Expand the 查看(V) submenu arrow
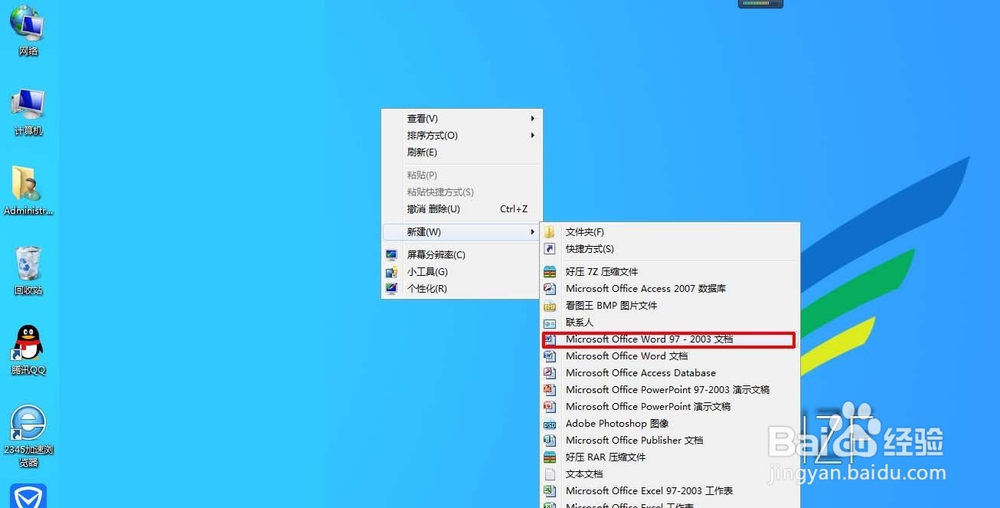The image size is (1000, 508). pyautogui.click(x=533, y=119)
